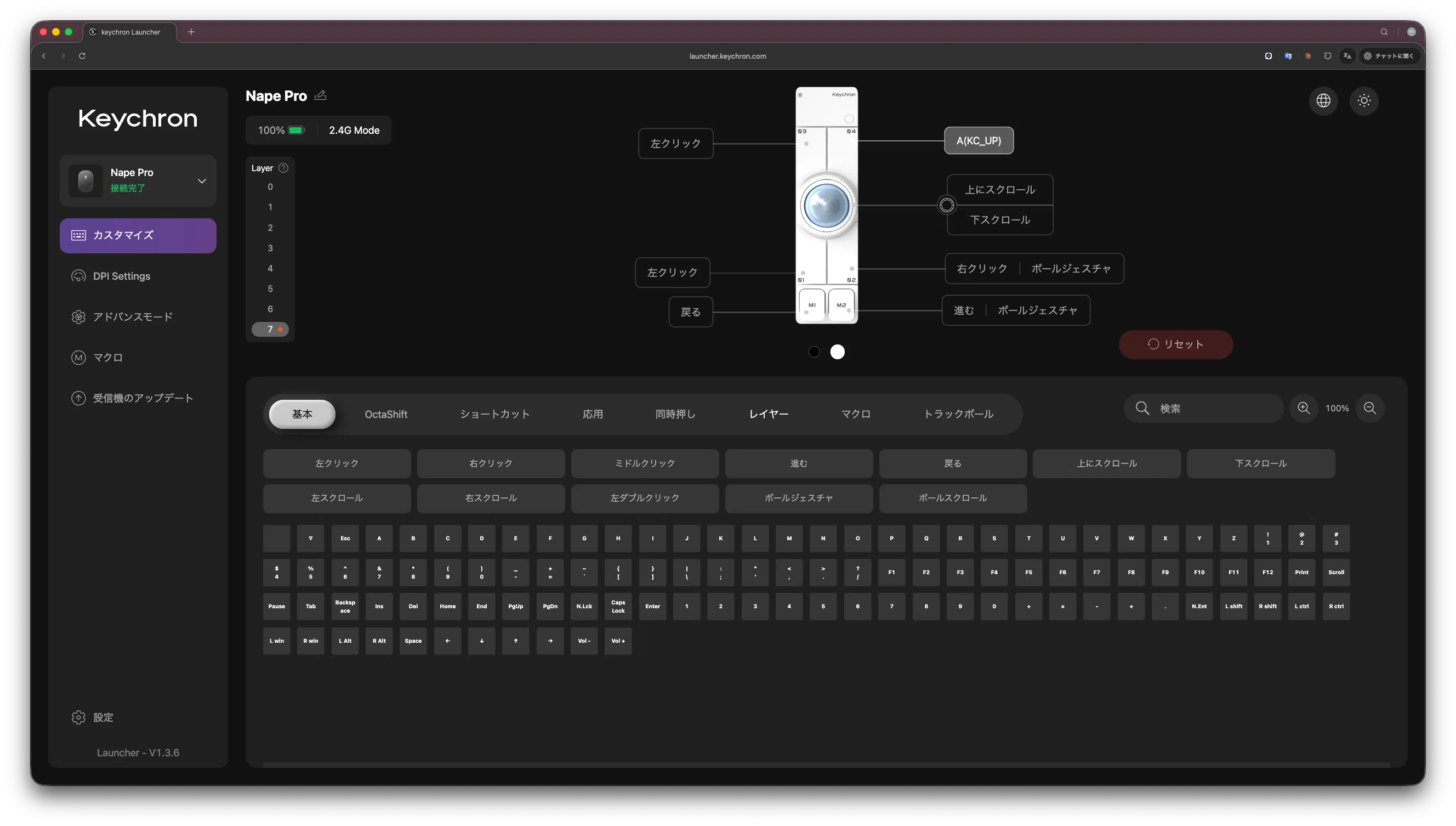Go back in browser history
The width and height of the screenshot is (1456, 826).
point(44,56)
